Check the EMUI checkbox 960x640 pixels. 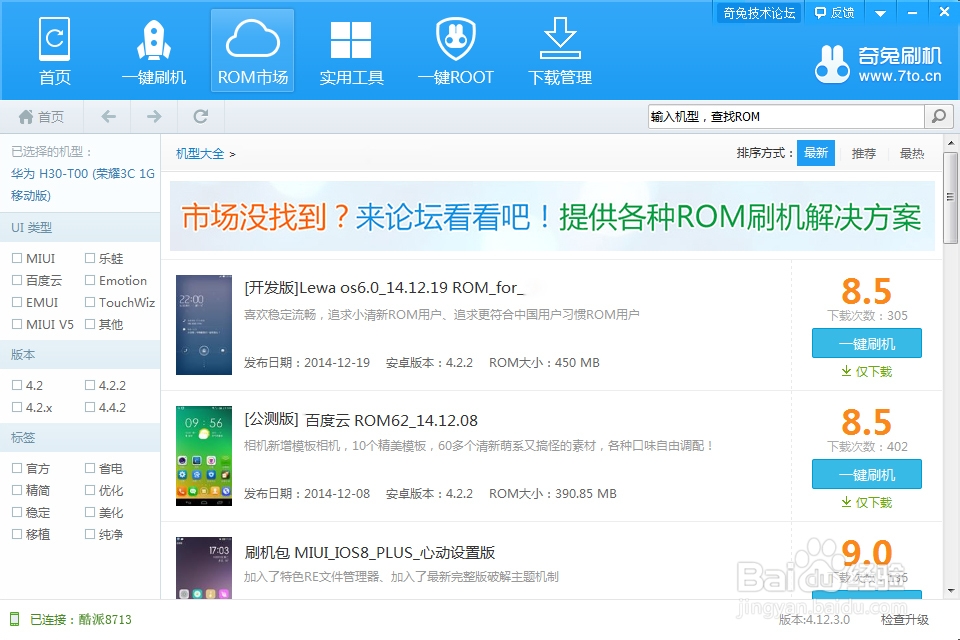pos(17,303)
